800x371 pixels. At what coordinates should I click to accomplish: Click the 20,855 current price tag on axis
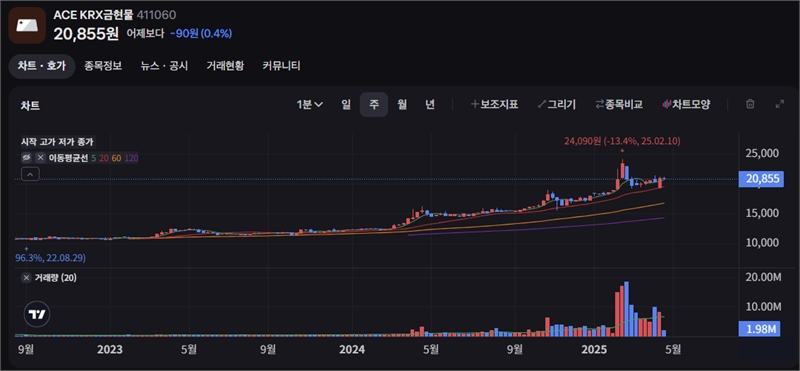pyautogui.click(x=761, y=179)
